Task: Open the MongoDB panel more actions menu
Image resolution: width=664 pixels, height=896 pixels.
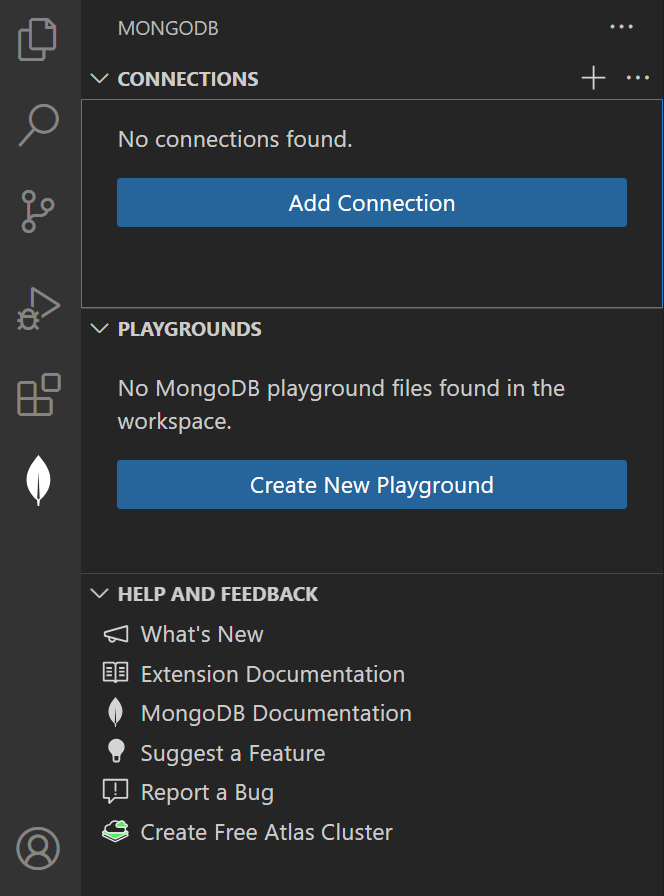Action: [621, 27]
